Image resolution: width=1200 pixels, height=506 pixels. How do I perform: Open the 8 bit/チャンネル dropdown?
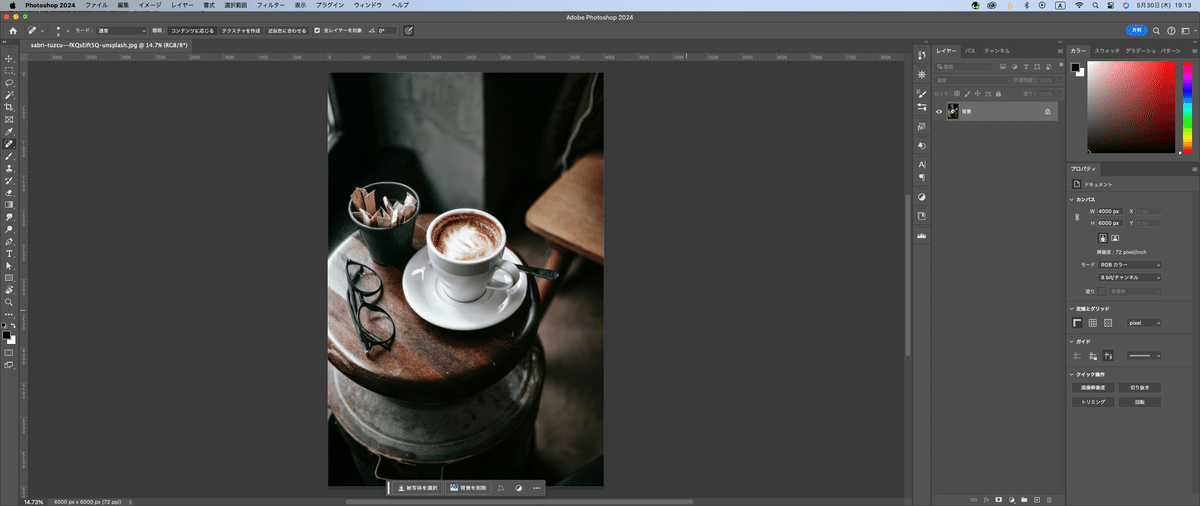pos(1130,277)
